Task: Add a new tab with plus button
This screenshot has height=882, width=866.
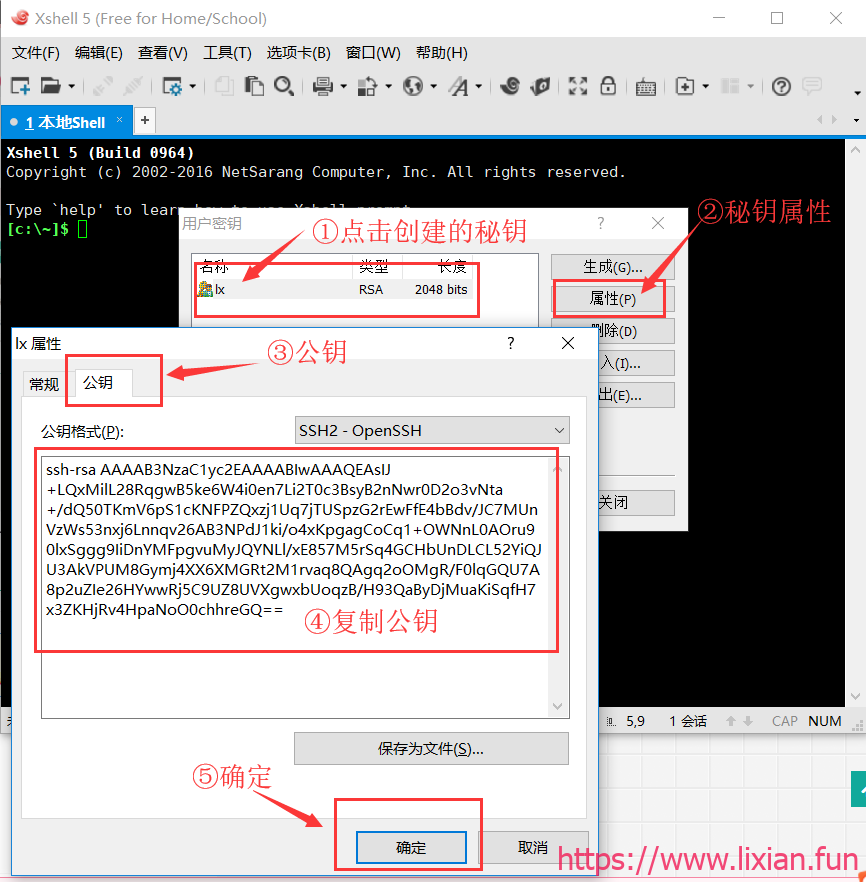Action: pos(145,120)
